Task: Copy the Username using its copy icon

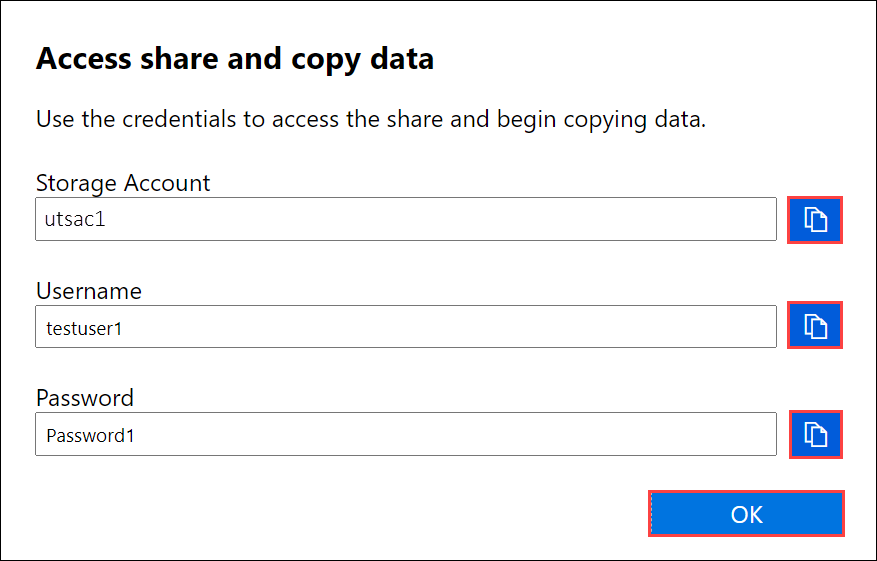Action: tap(815, 325)
